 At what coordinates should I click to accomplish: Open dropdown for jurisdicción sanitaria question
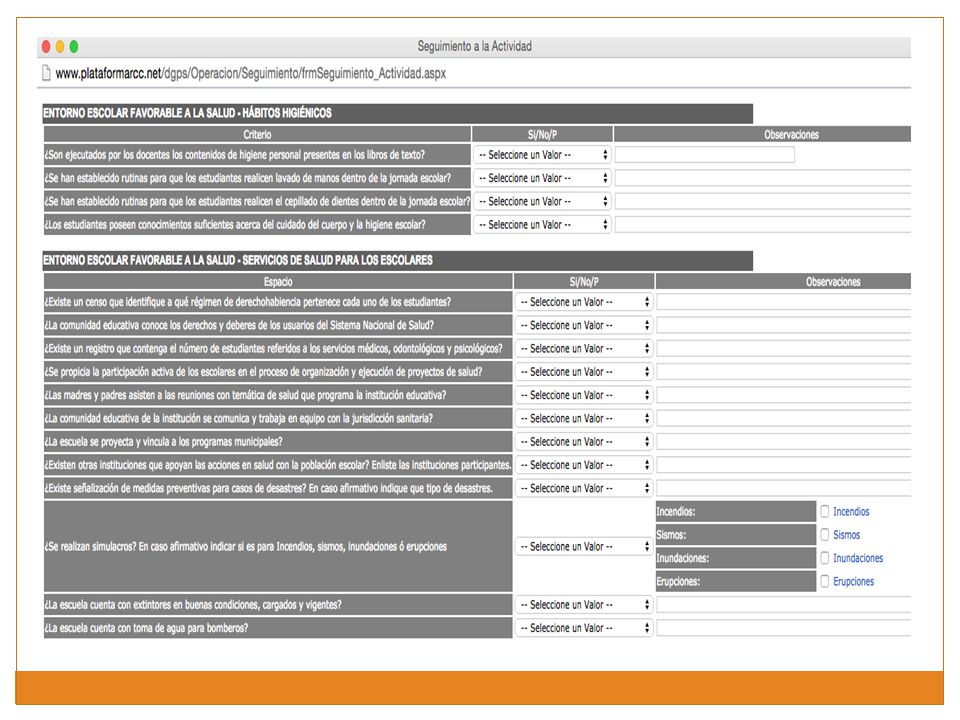click(584, 418)
